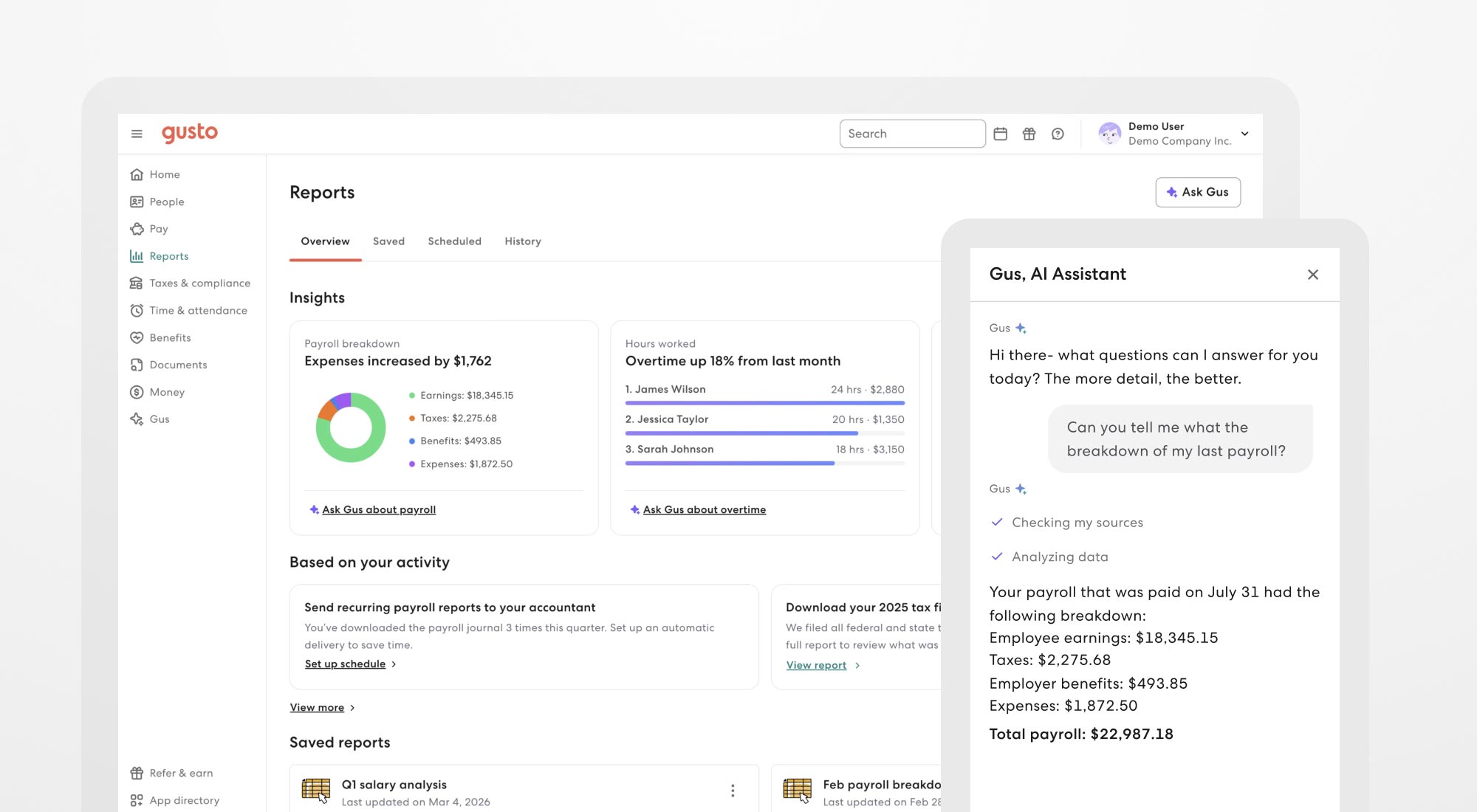Screen dimensions: 1477x812
Task: Switch to the Saved tab
Action: click(x=388, y=241)
